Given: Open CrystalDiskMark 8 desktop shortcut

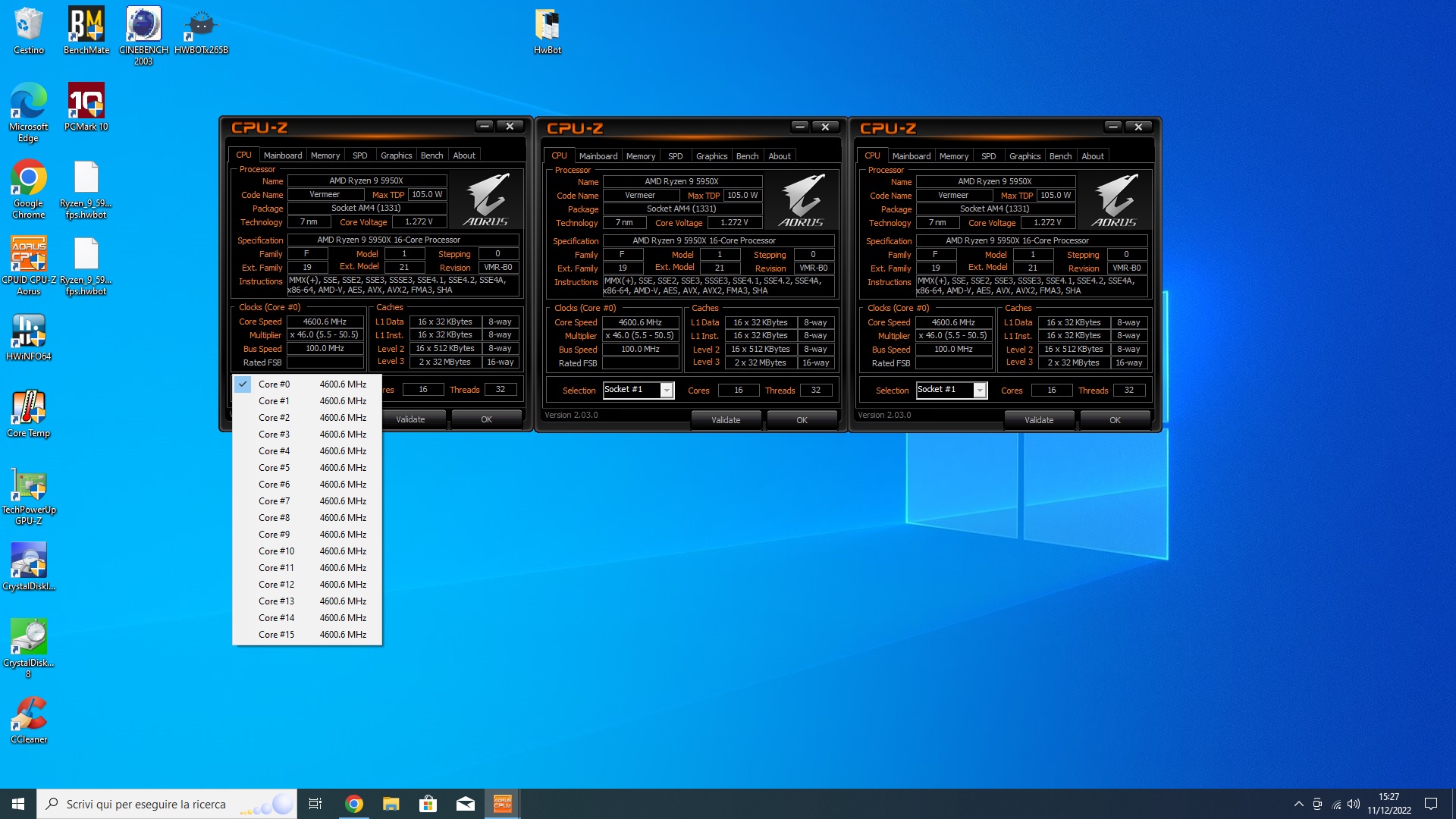Looking at the screenshot, I should [x=29, y=648].
